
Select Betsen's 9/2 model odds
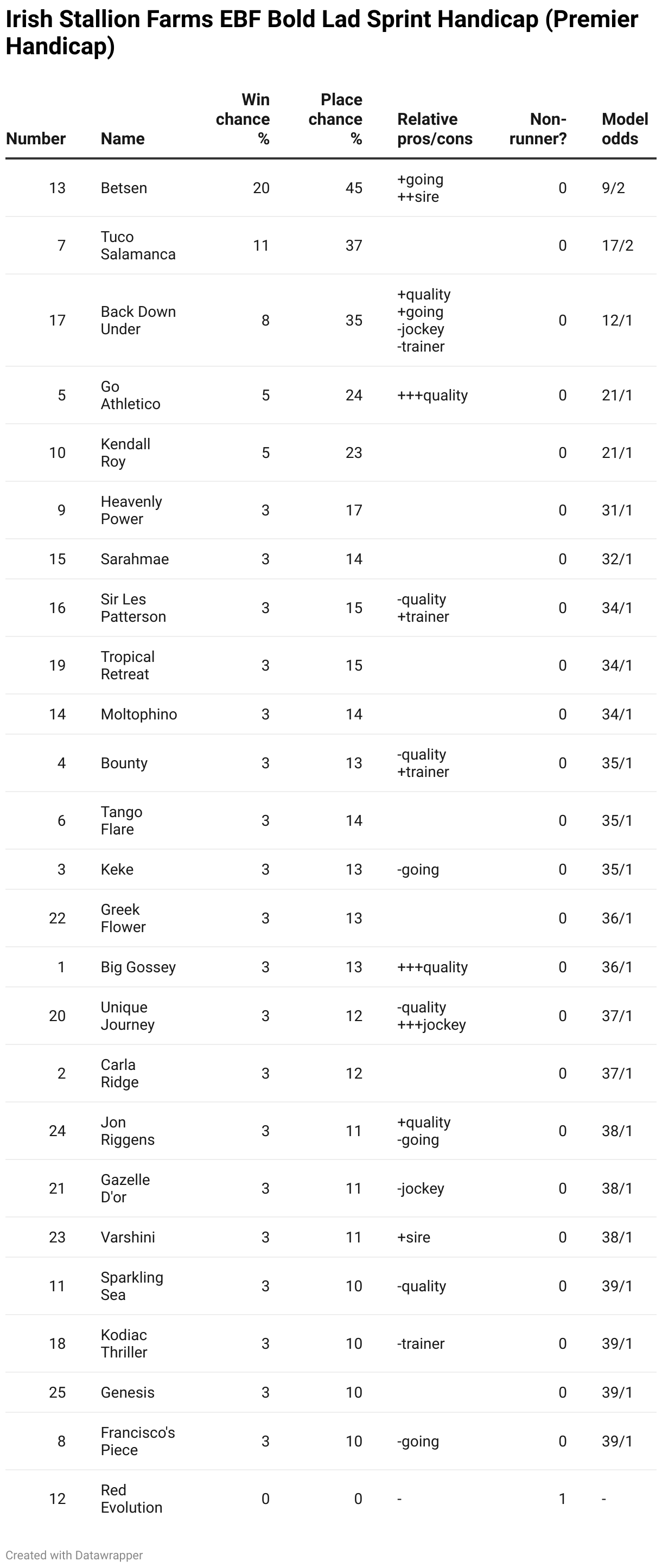click(613, 188)
